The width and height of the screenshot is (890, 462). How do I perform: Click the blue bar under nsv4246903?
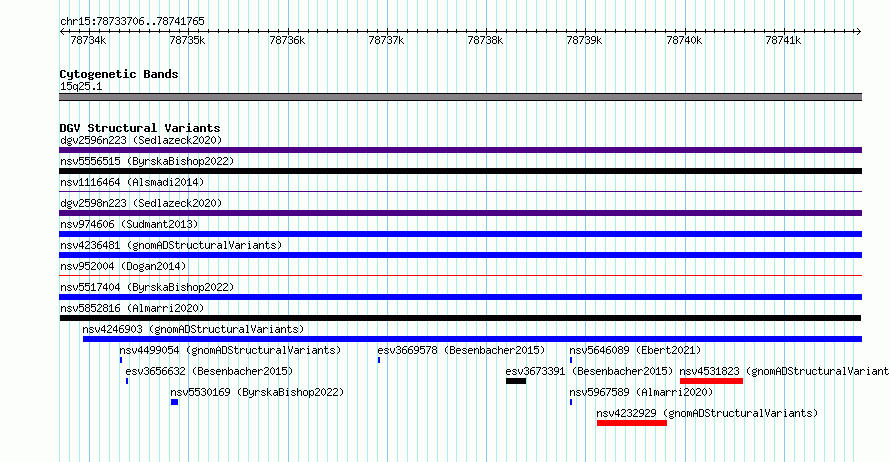pyautogui.click(x=472, y=339)
